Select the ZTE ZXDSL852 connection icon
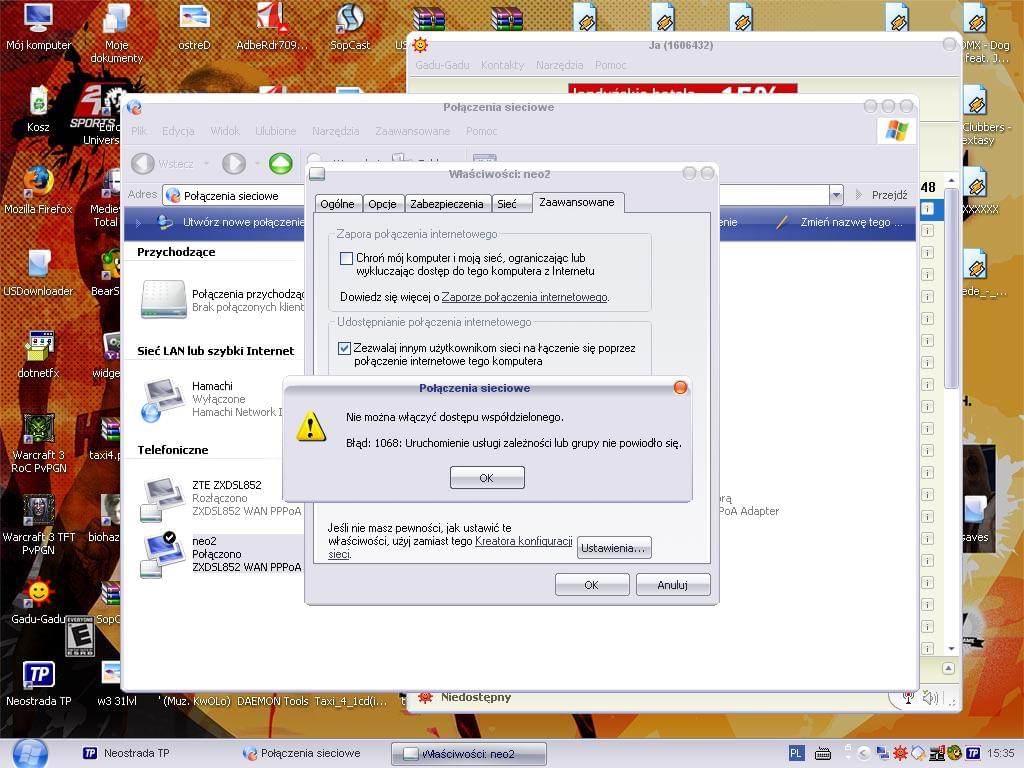Screen dimensions: 1024x768 click(x=161, y=498)
